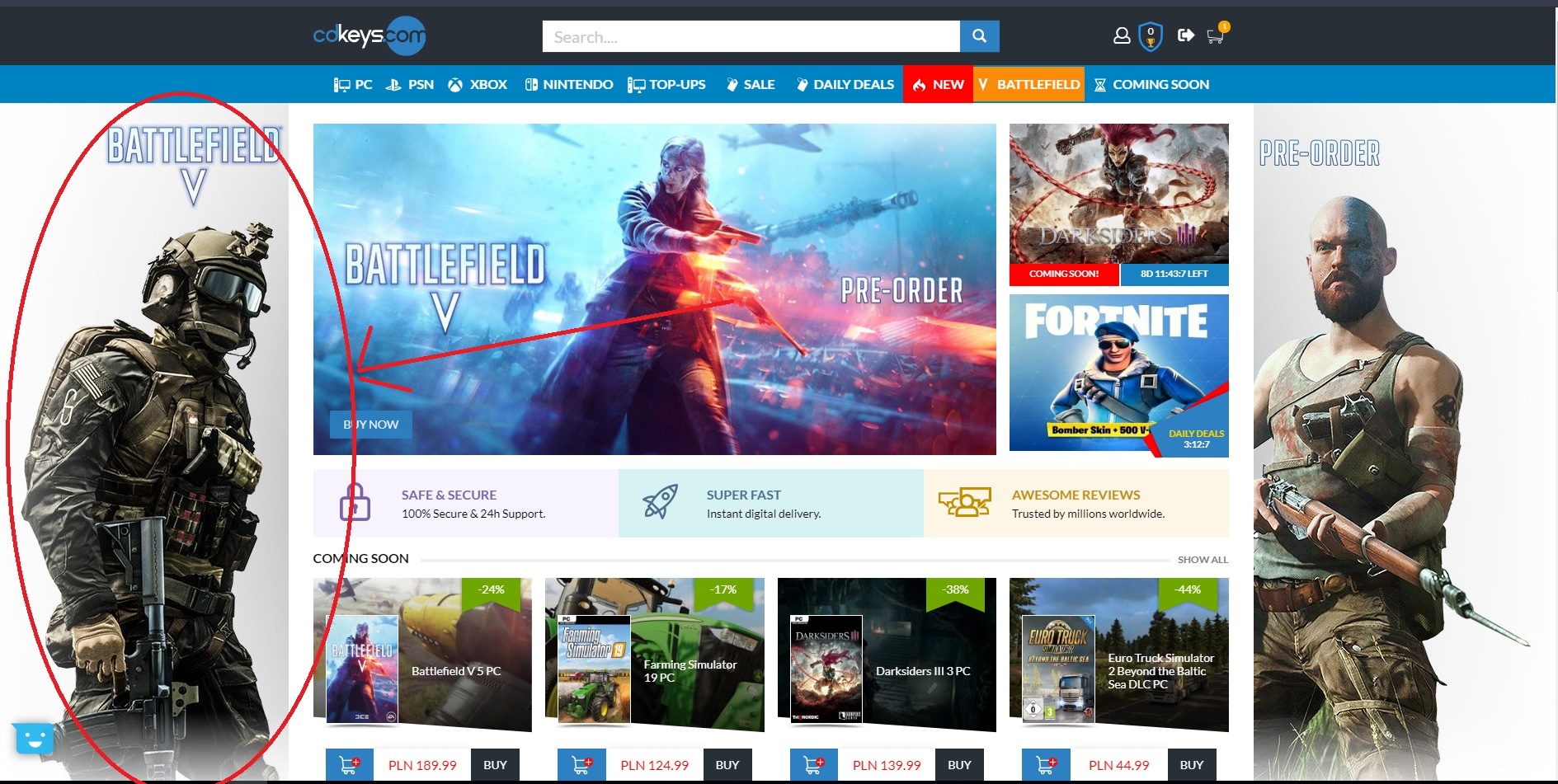Open the SALE menu item
The image size is (1558, 784).
coord(751,84)
